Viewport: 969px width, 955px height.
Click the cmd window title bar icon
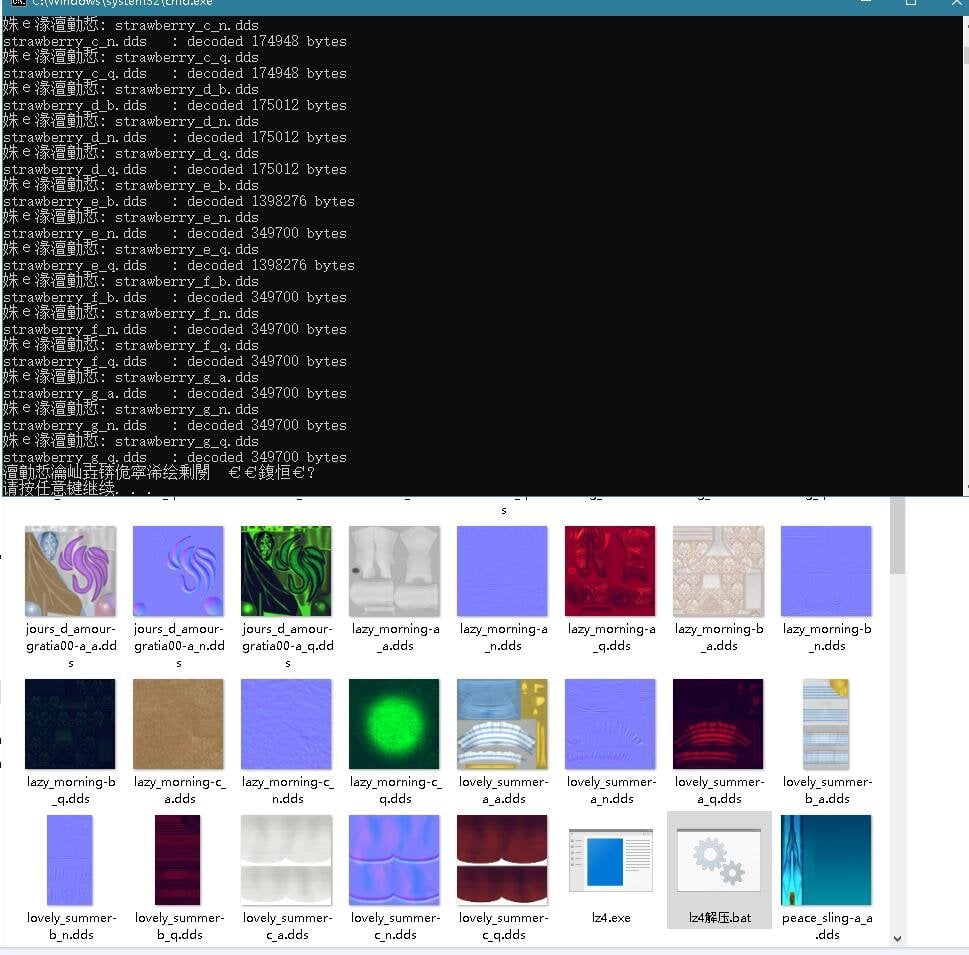[x=19, y=3]
